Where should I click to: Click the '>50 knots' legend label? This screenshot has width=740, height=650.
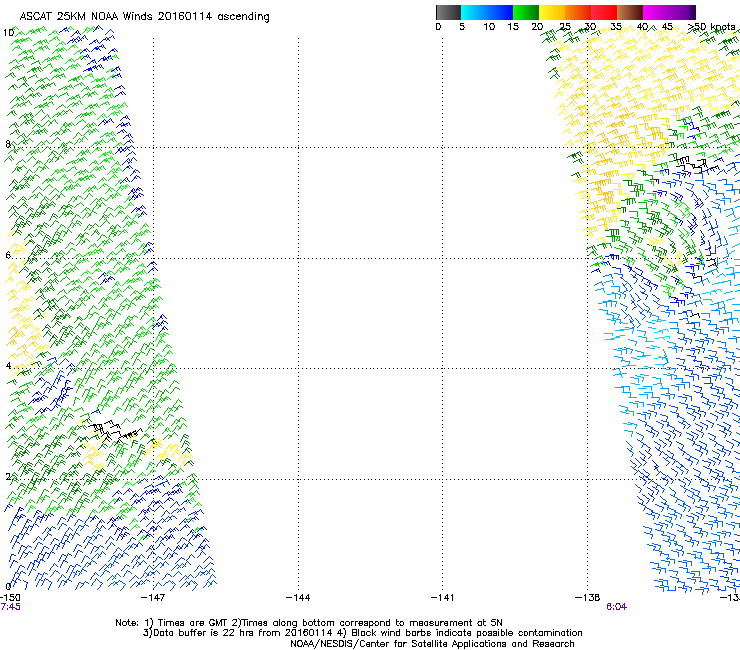(x=711, y=26)
